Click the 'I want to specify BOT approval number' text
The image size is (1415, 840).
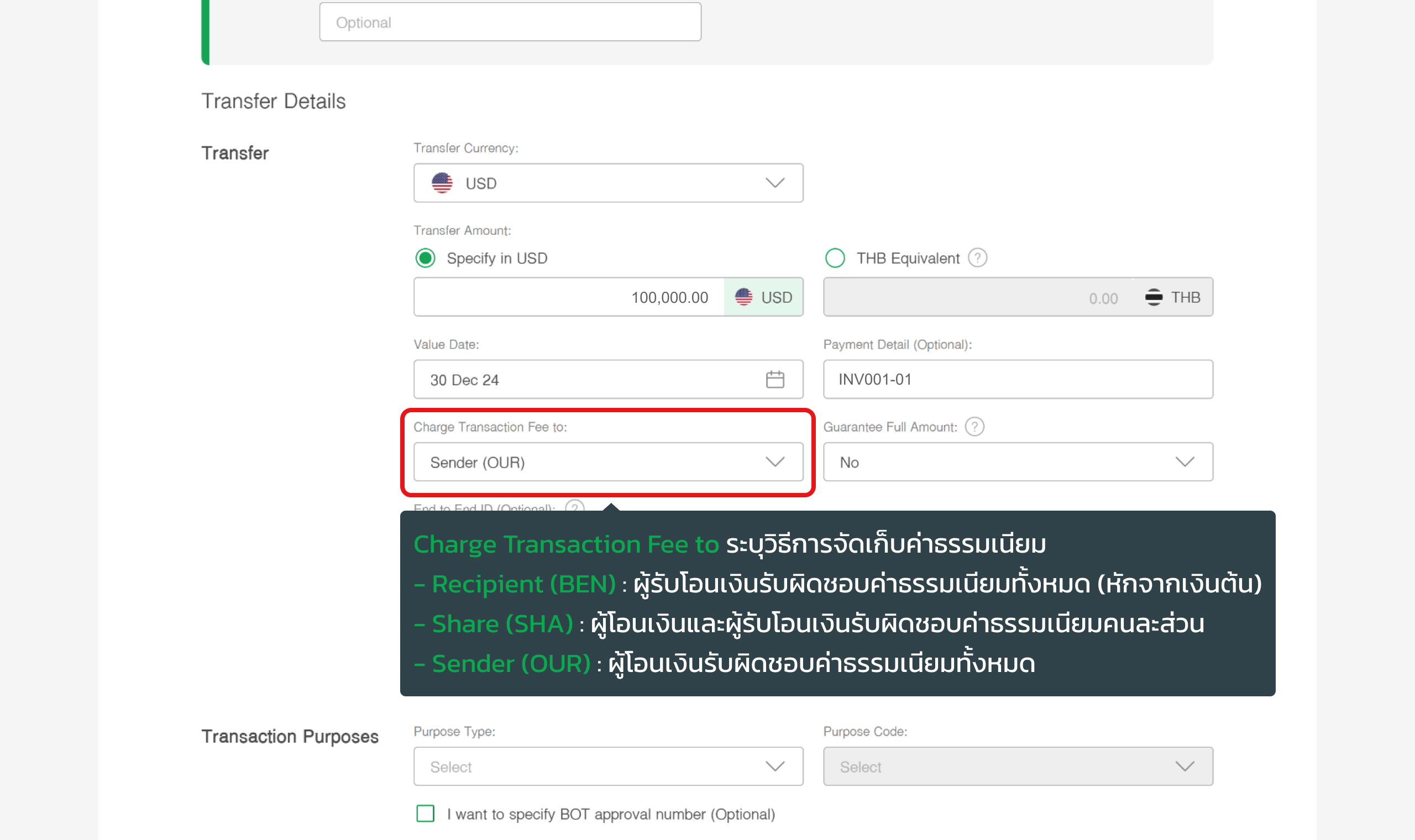coord(611,814)
